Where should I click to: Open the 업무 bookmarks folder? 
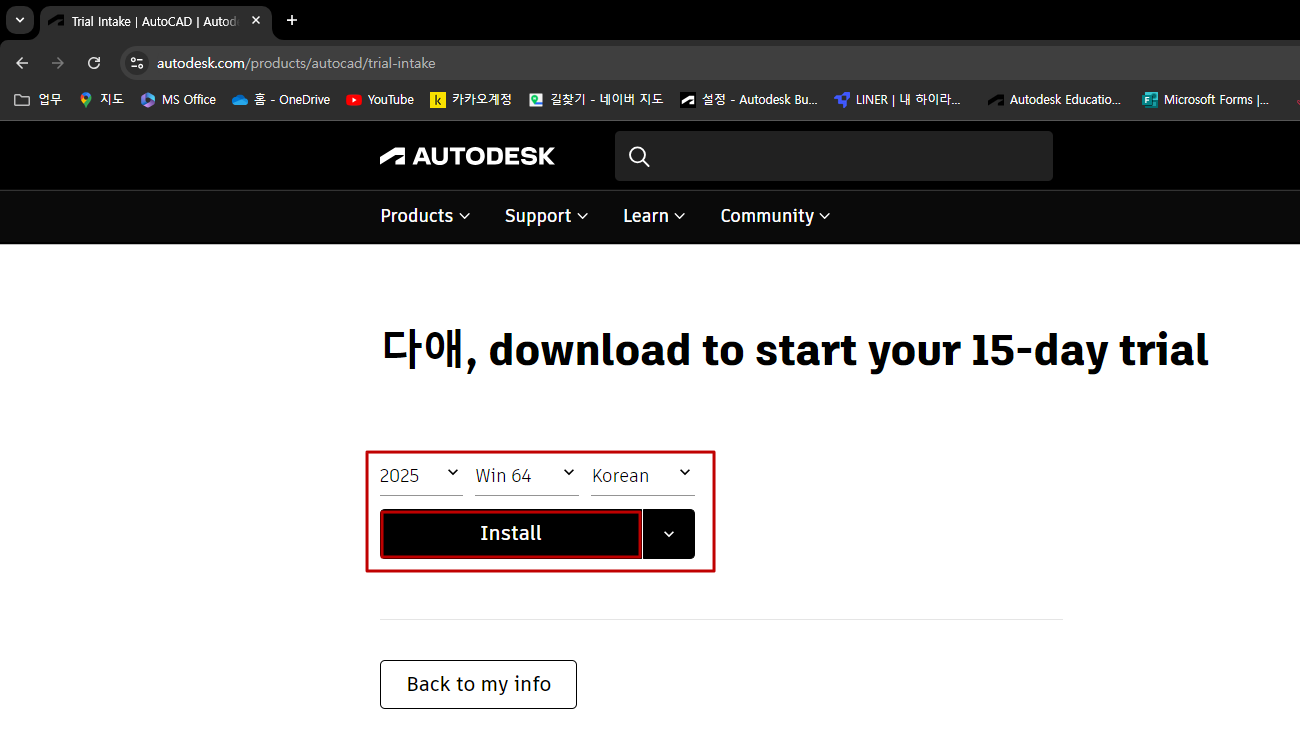pos(38,99)
